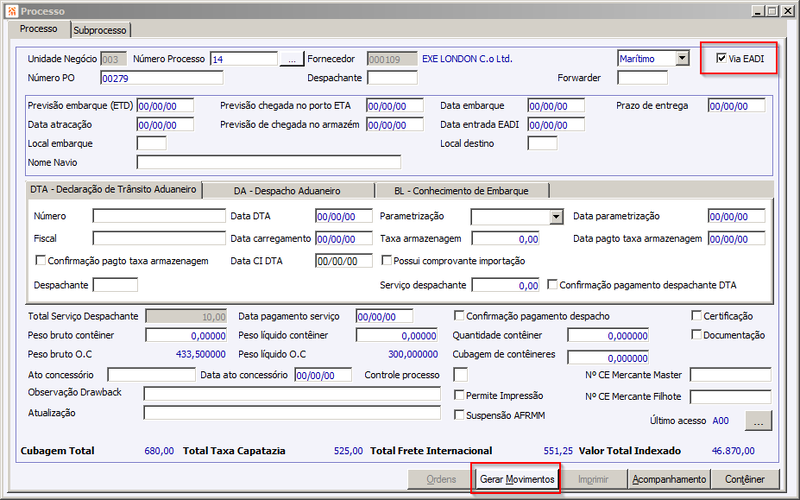The image size is (800, 500).
Task: Select the Data embarque field
Action: [556, 106]
